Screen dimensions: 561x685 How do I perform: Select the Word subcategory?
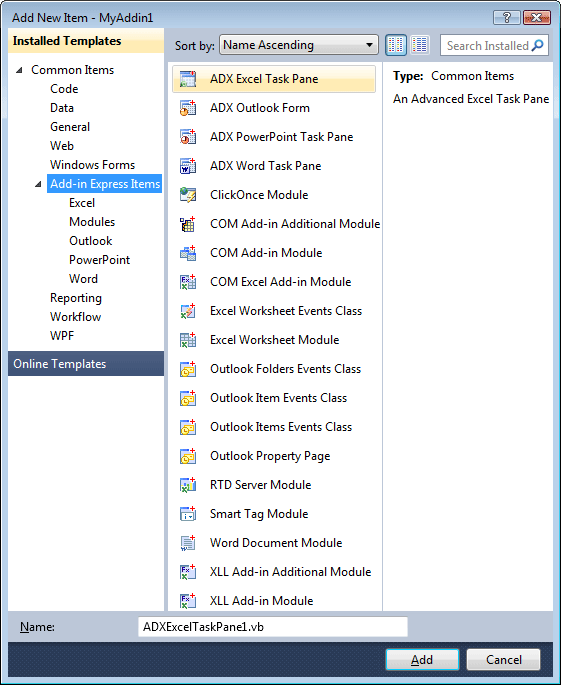point(83,279)
